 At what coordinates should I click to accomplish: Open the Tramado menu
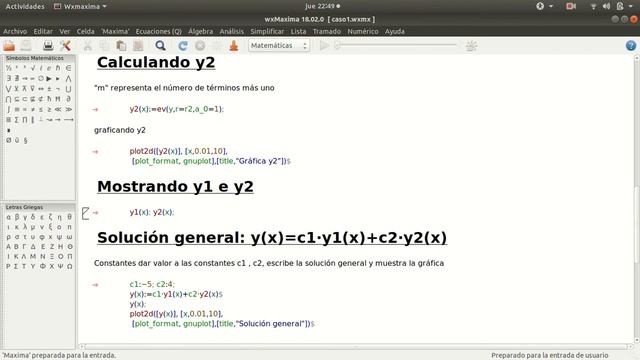click(327, 31)
